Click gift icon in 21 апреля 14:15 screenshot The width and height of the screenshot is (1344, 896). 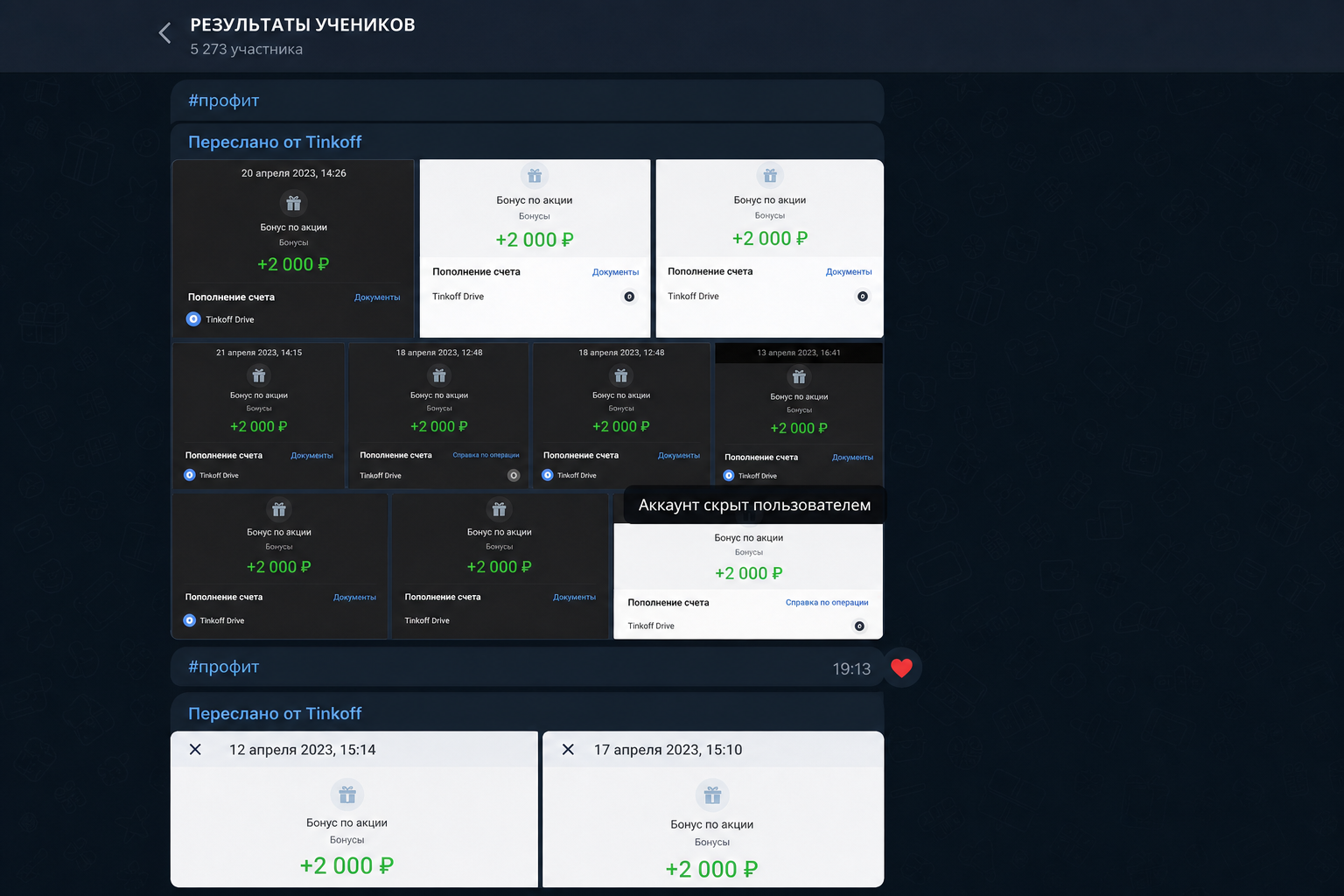coord(259,375)
